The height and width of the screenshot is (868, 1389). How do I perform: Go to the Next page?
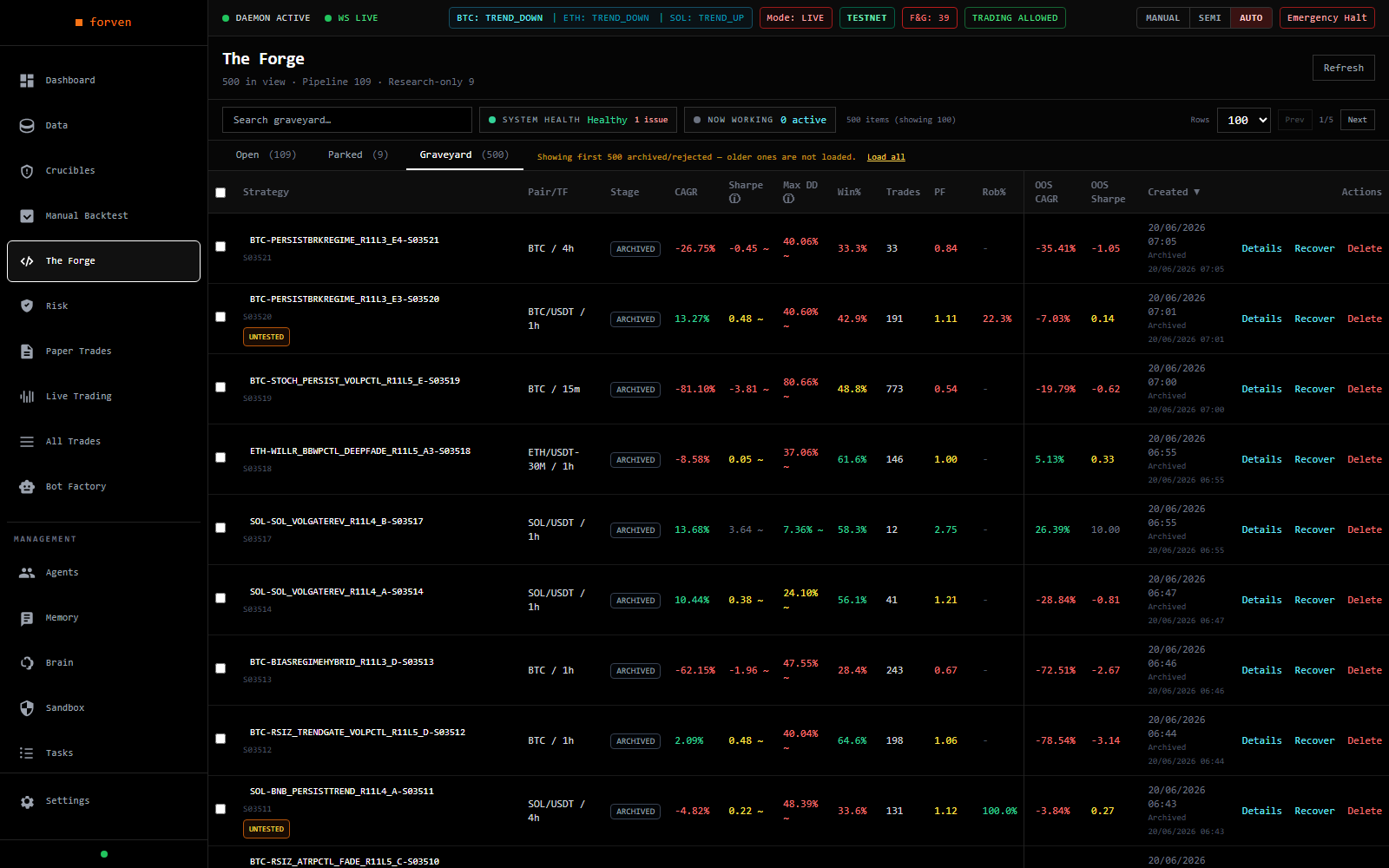pyautogui.click(x=1357, y=120)
